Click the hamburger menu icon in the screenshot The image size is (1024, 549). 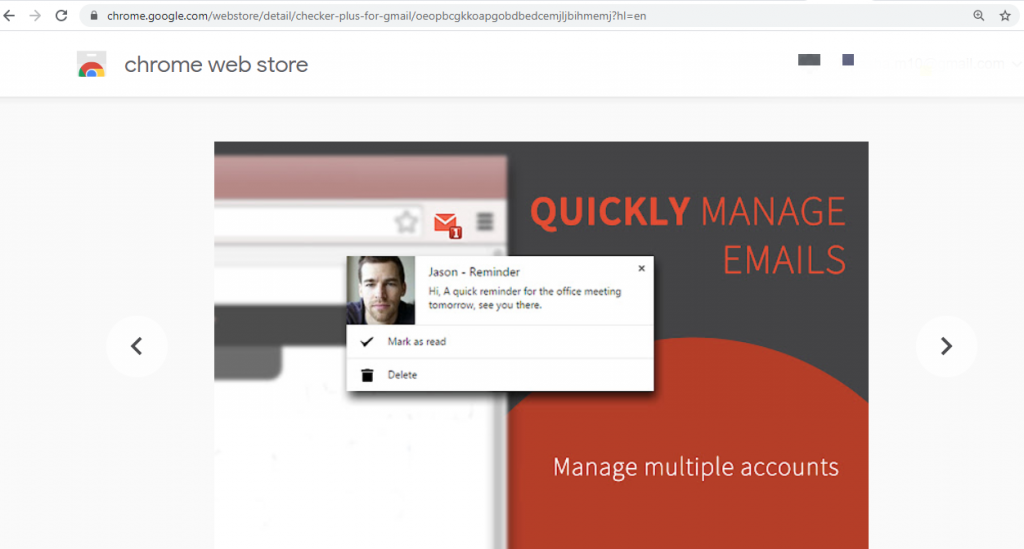tap(485, 222)
